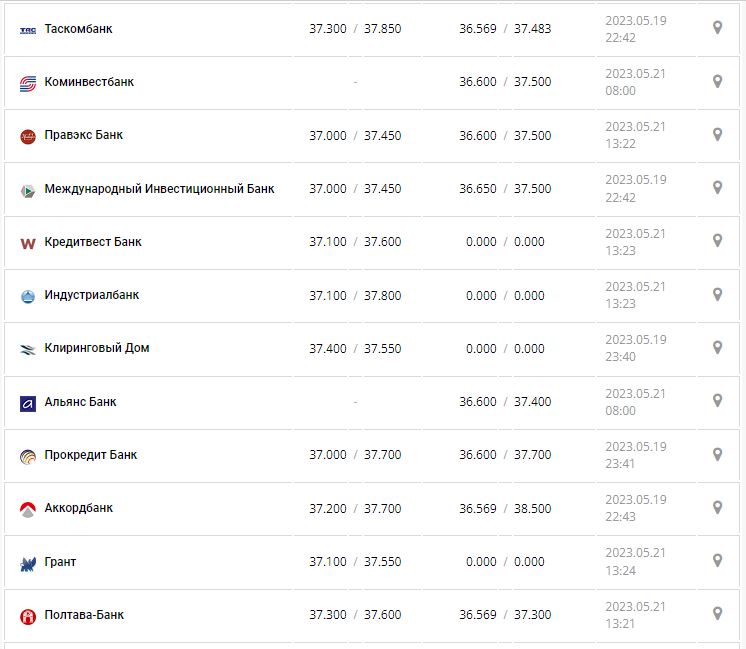Open the Кредитвест Банк link
Screen dimensions: 746x649
pyautogui.click(x=93, y=242)
